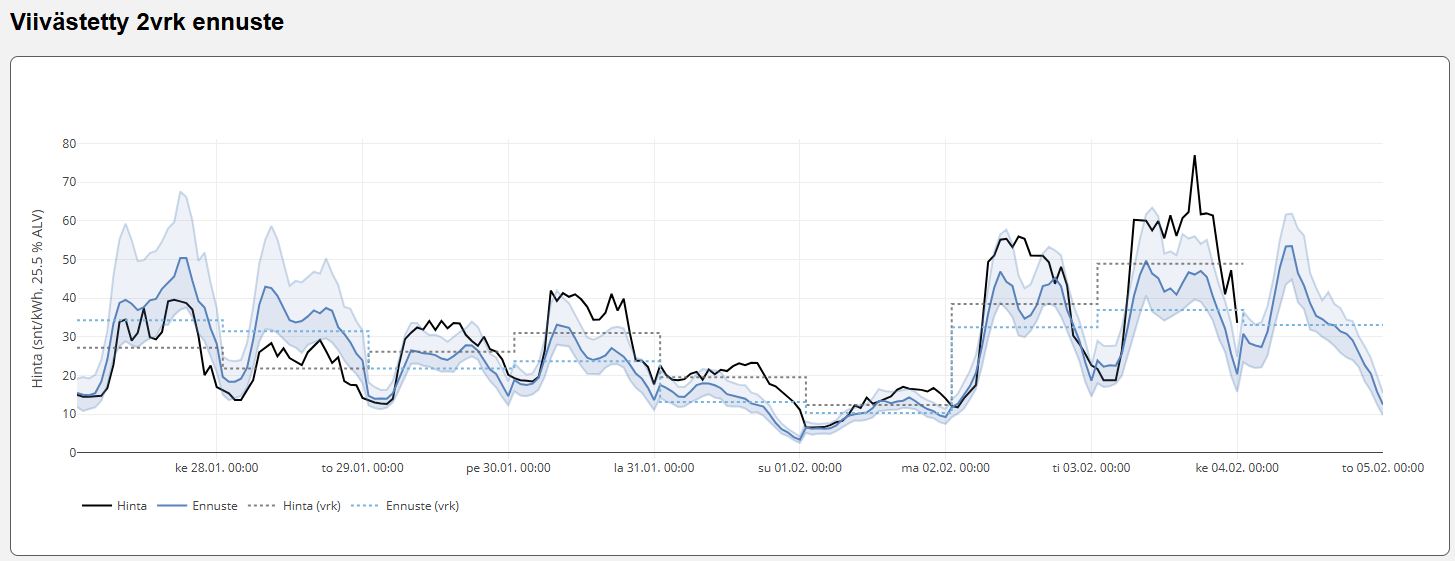
Task: Pick the ma 02.02. 00:00 date label
Action: (945, 467)
